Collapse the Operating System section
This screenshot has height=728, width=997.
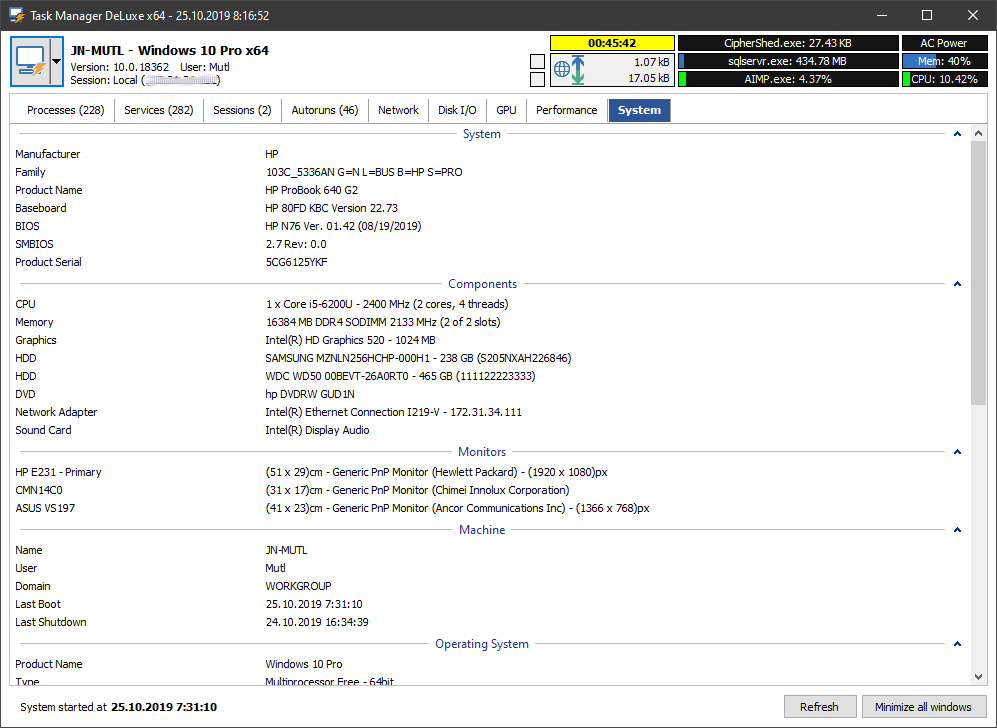tap(957, 643)
